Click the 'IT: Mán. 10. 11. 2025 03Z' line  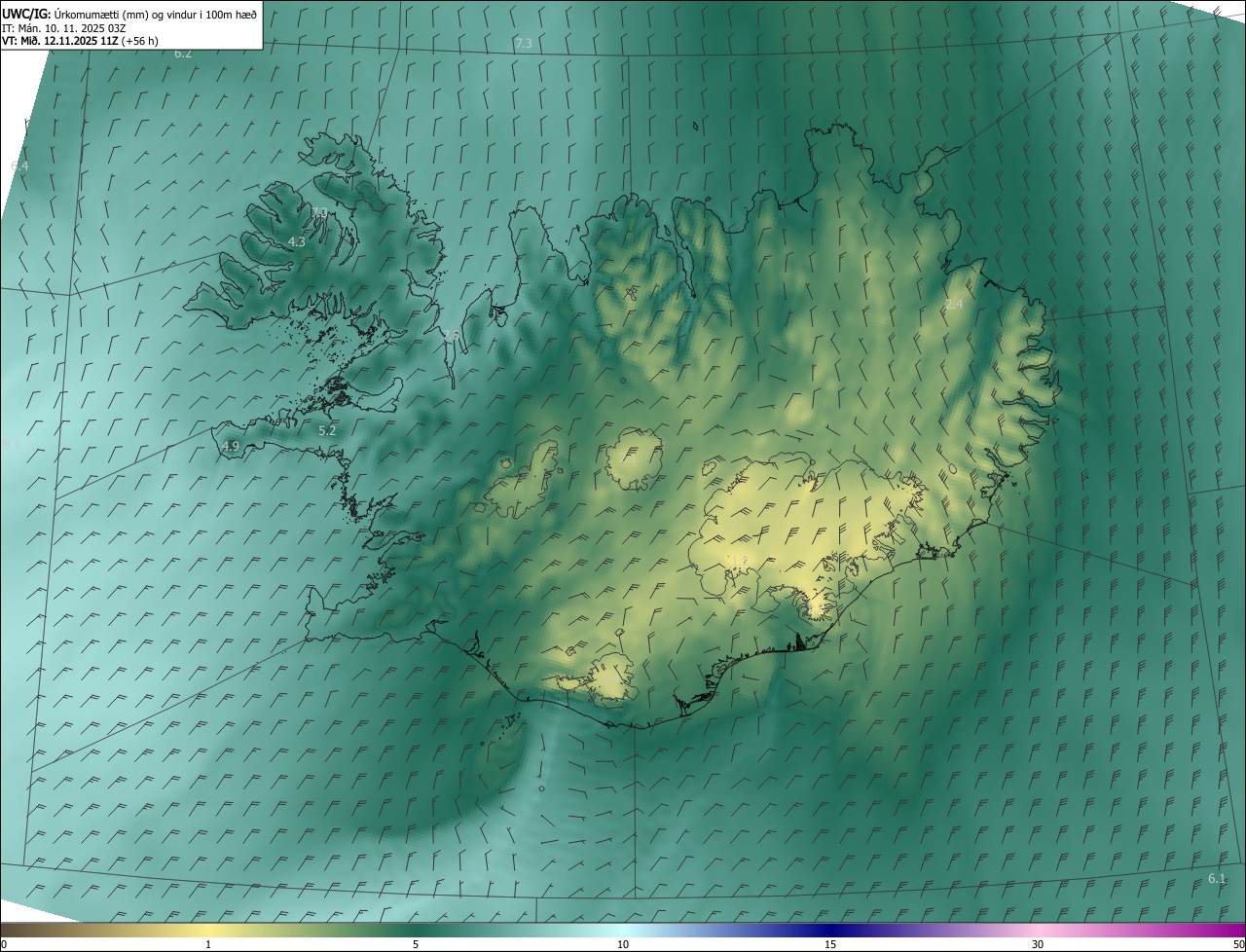tap(64, 28)
